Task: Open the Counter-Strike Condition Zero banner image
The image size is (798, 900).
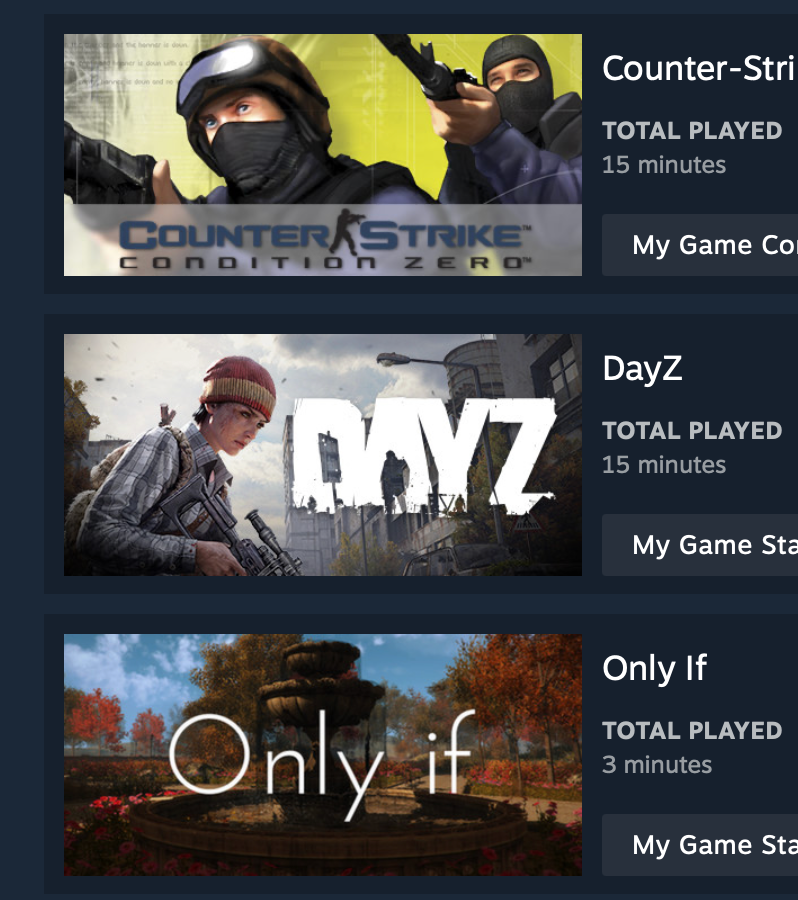Action: pyautogui.click(x=323, y=155)
